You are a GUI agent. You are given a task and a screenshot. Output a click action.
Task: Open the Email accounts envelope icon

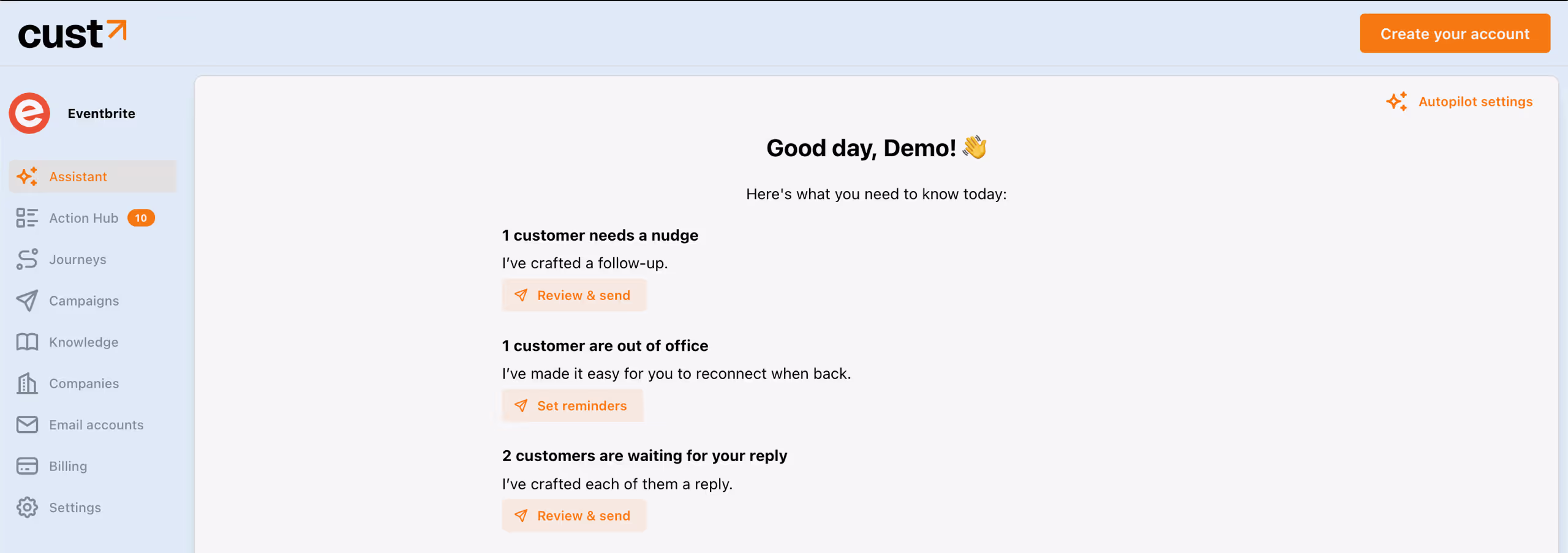27,425
